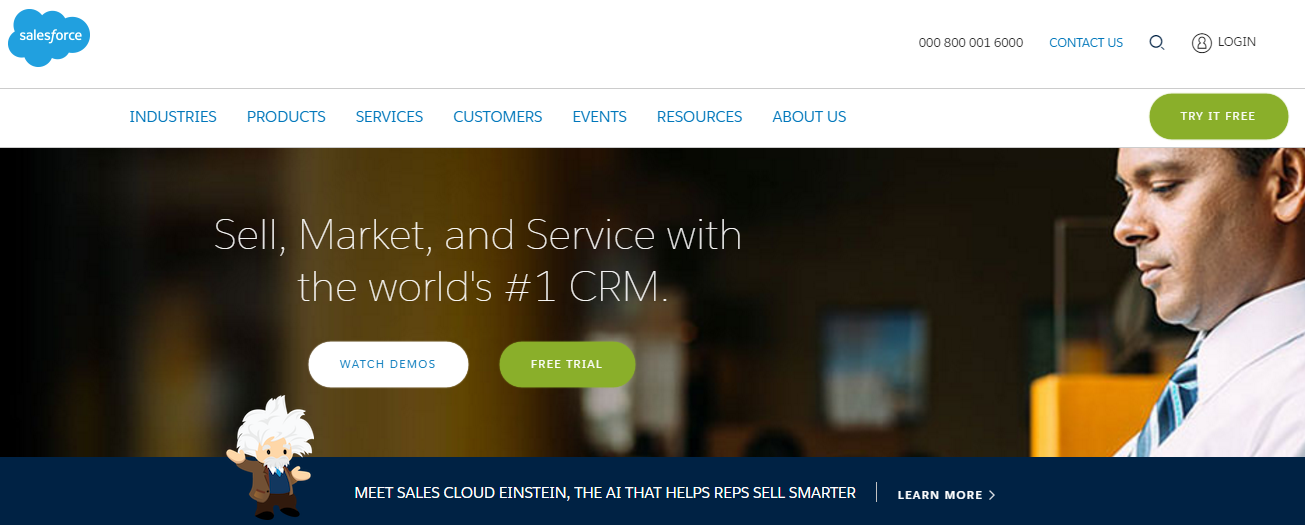1305x525 pixels.
Task: Open the Services menu
Action: tap(389, 117)
